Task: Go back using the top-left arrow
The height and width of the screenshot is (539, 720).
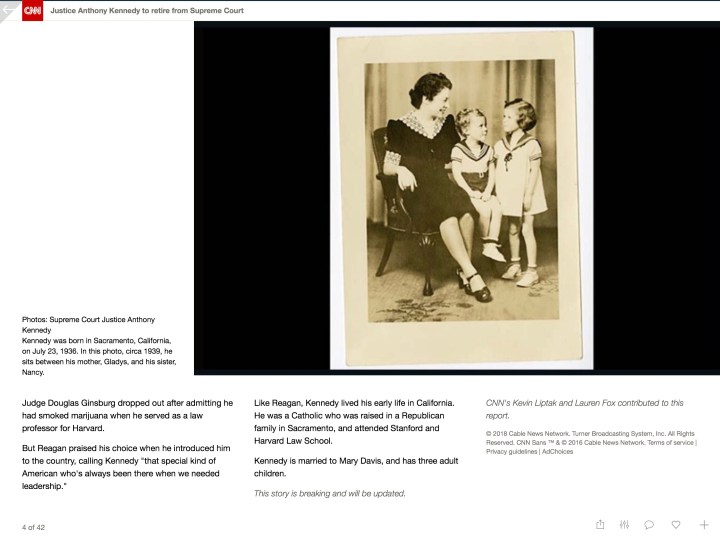Action: (x=9, y=10)
